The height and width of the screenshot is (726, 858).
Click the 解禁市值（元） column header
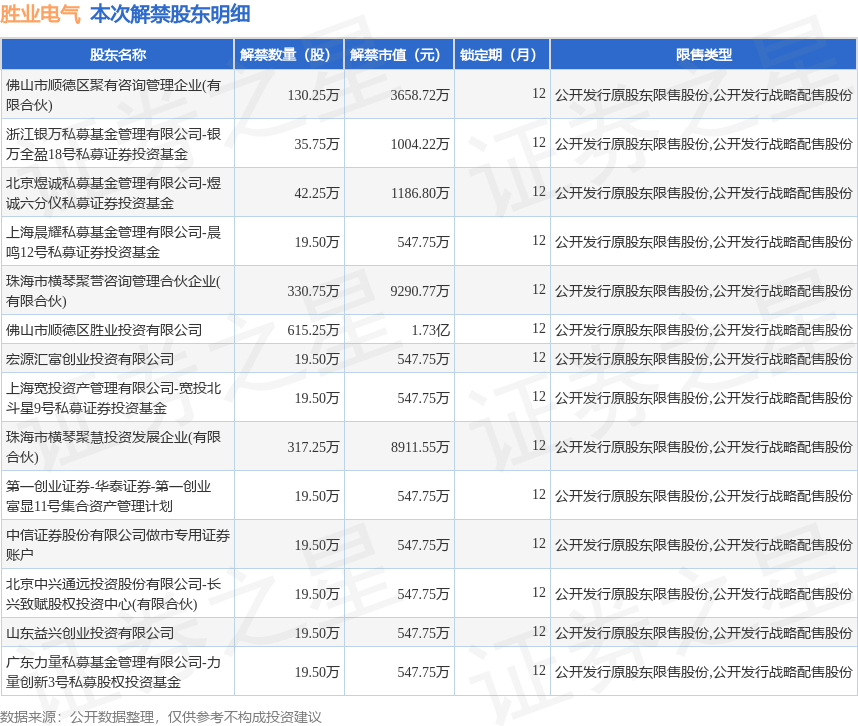tap(399, 55)
